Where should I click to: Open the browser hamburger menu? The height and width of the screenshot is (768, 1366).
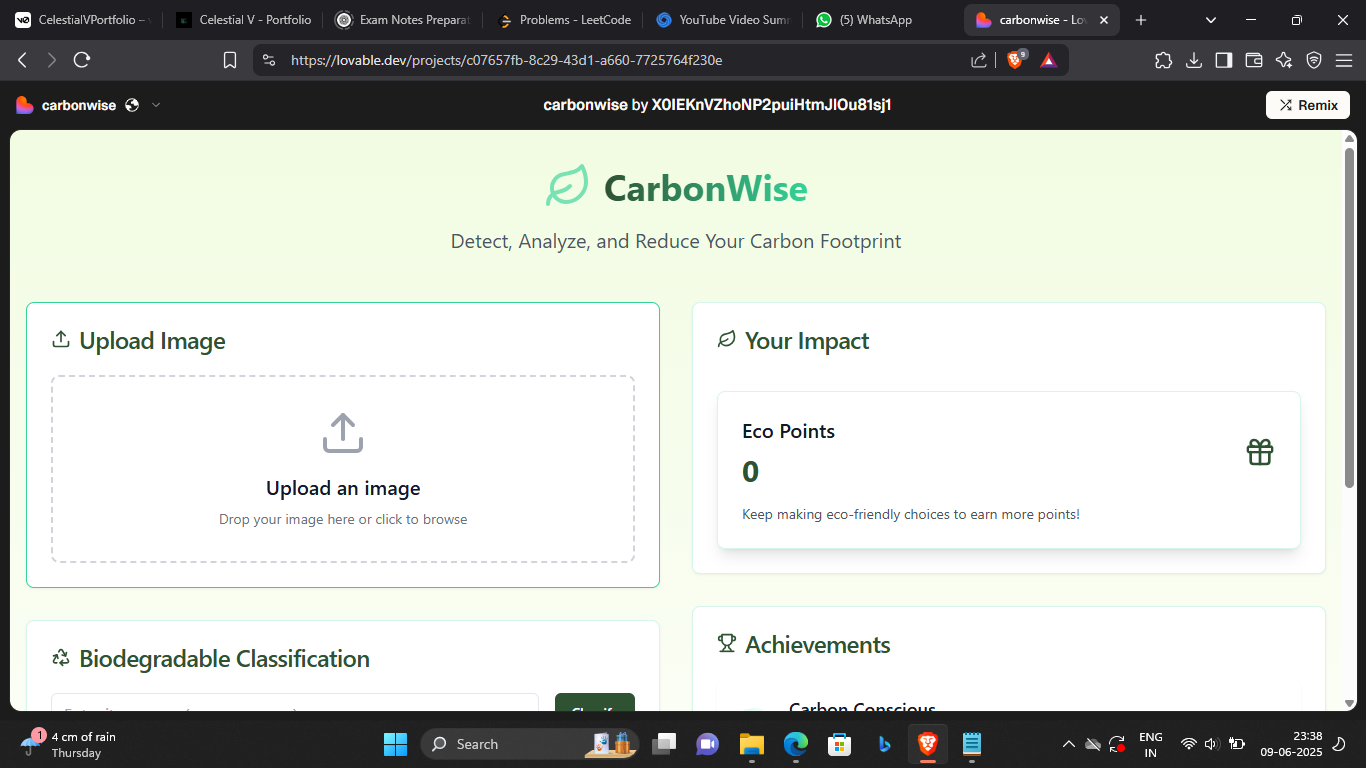(x=1344, y=60)
